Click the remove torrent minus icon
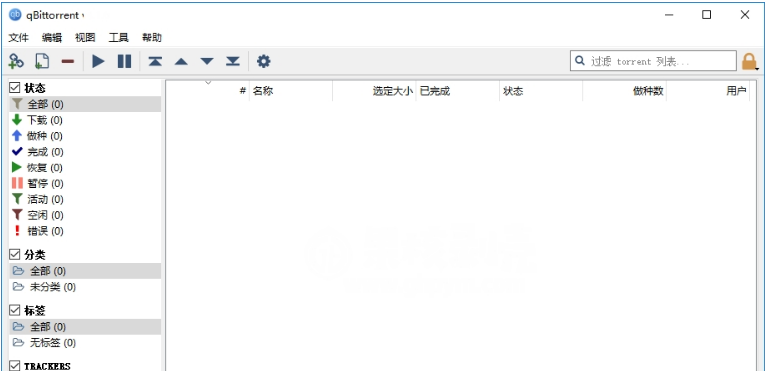This screenshot has width=765, height=371. (x=68, y=62)
